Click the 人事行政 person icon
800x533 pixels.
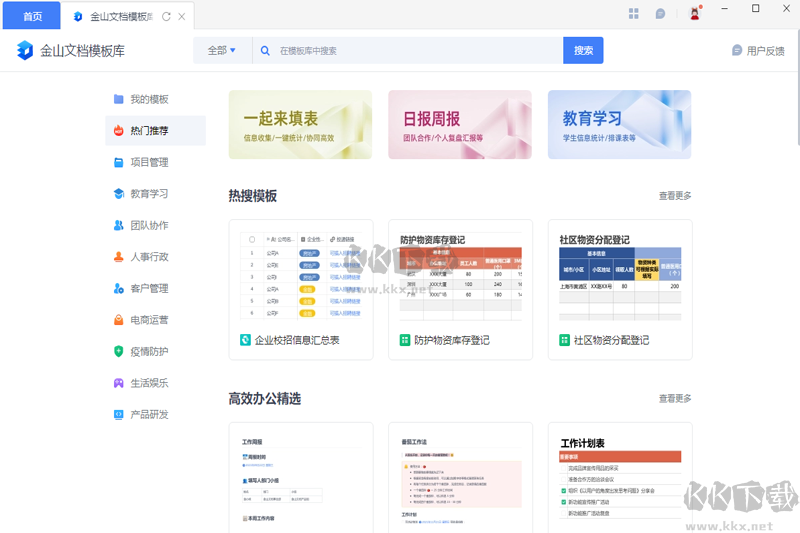[118, 257]
